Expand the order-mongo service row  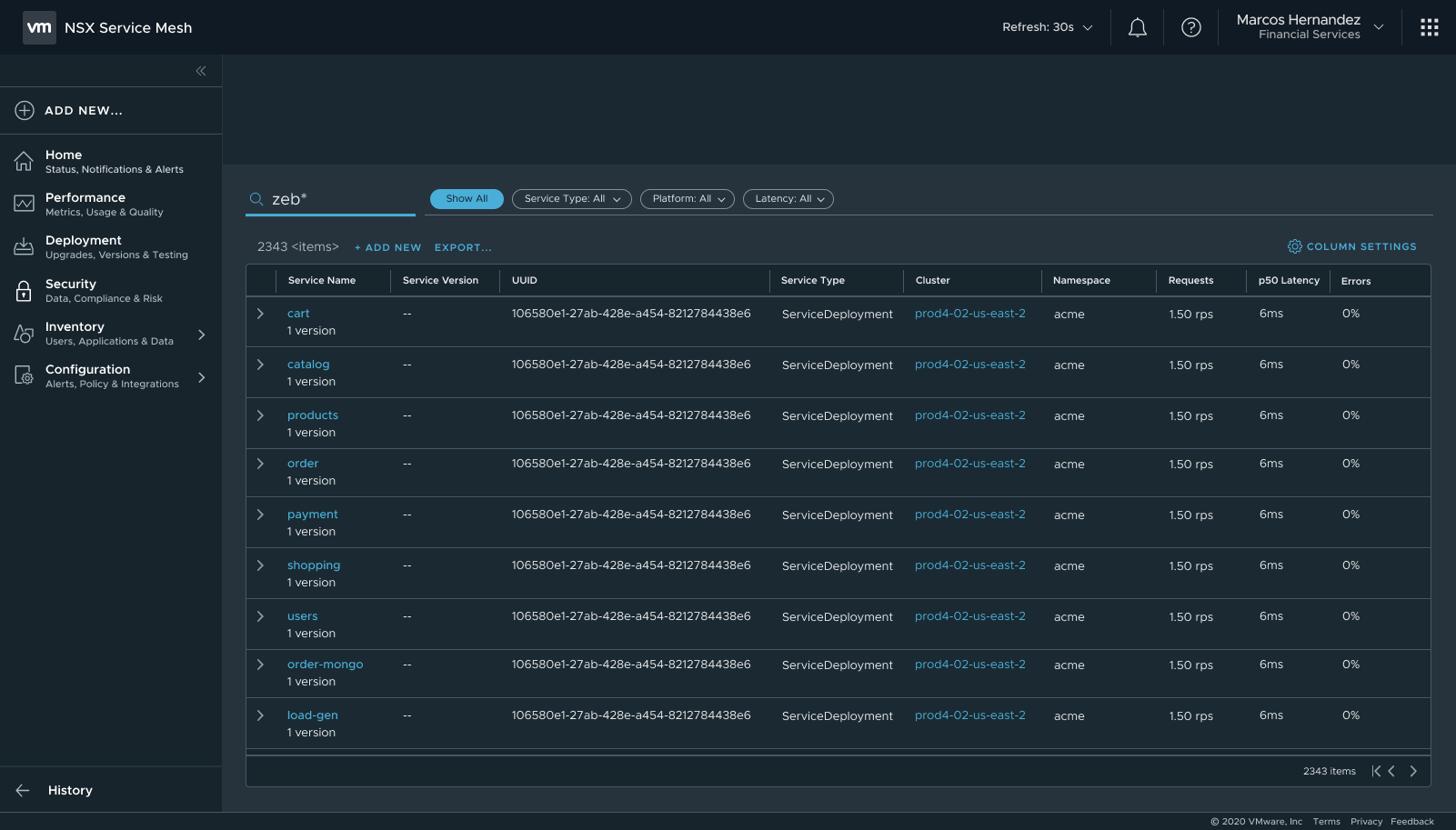tap(260, 665)
